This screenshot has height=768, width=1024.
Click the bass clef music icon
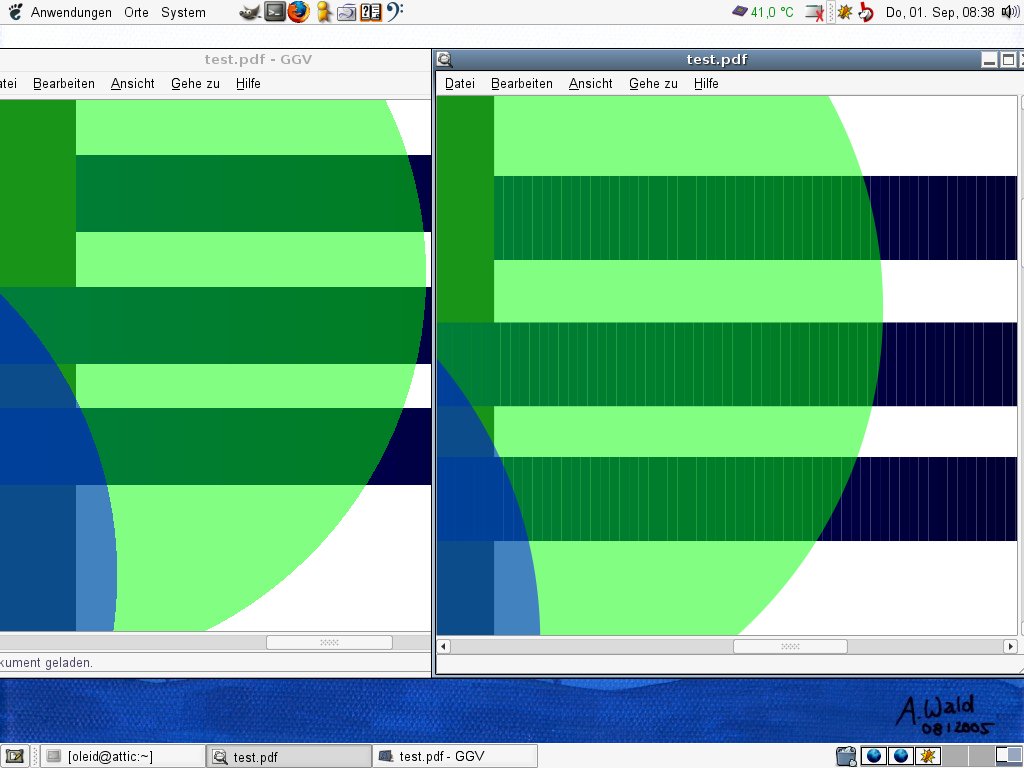tap(394, 12)
